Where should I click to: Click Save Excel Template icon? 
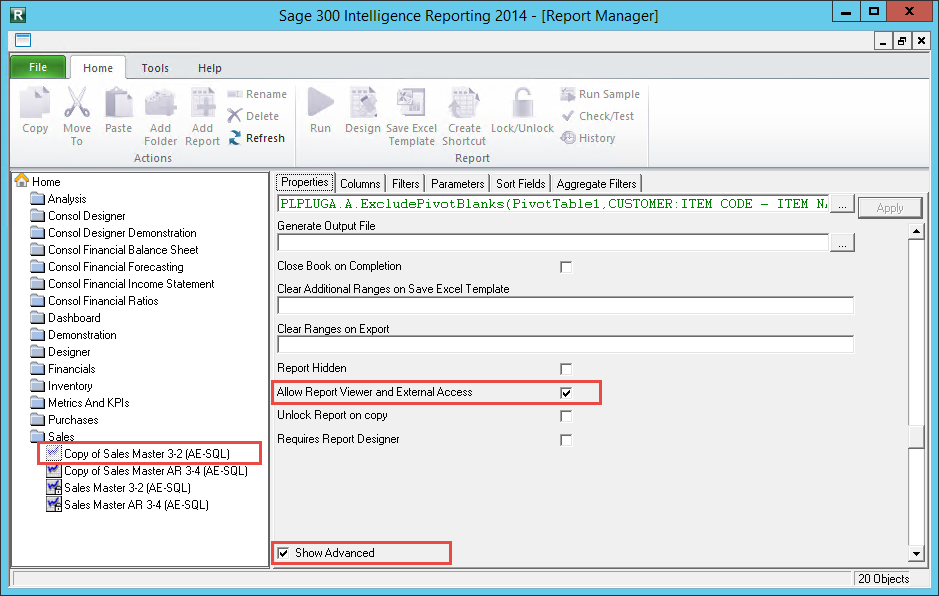[411, 103]
